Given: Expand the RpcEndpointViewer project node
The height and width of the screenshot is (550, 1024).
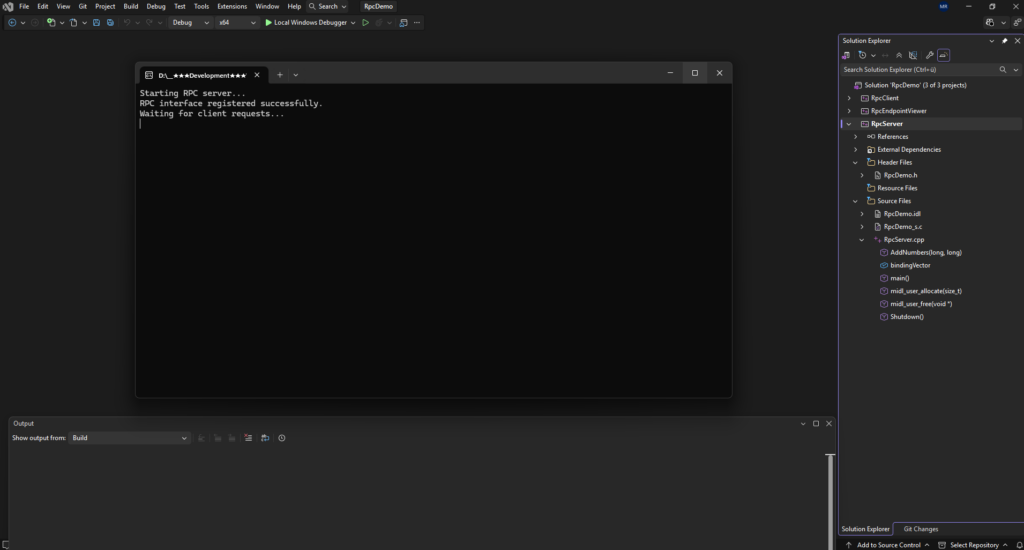Looking at the screenshot, I should click(849, 111).
